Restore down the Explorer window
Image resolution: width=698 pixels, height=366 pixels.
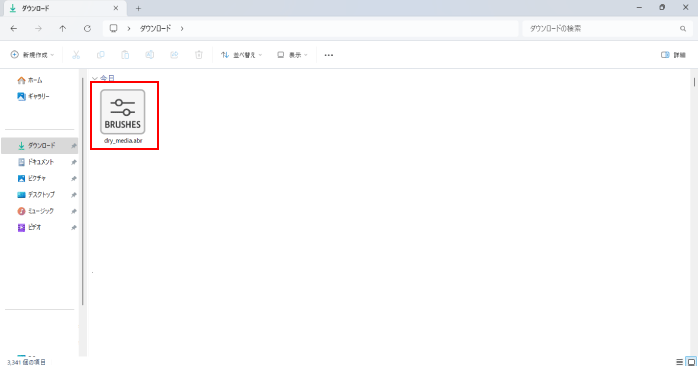tap(662, 8)
